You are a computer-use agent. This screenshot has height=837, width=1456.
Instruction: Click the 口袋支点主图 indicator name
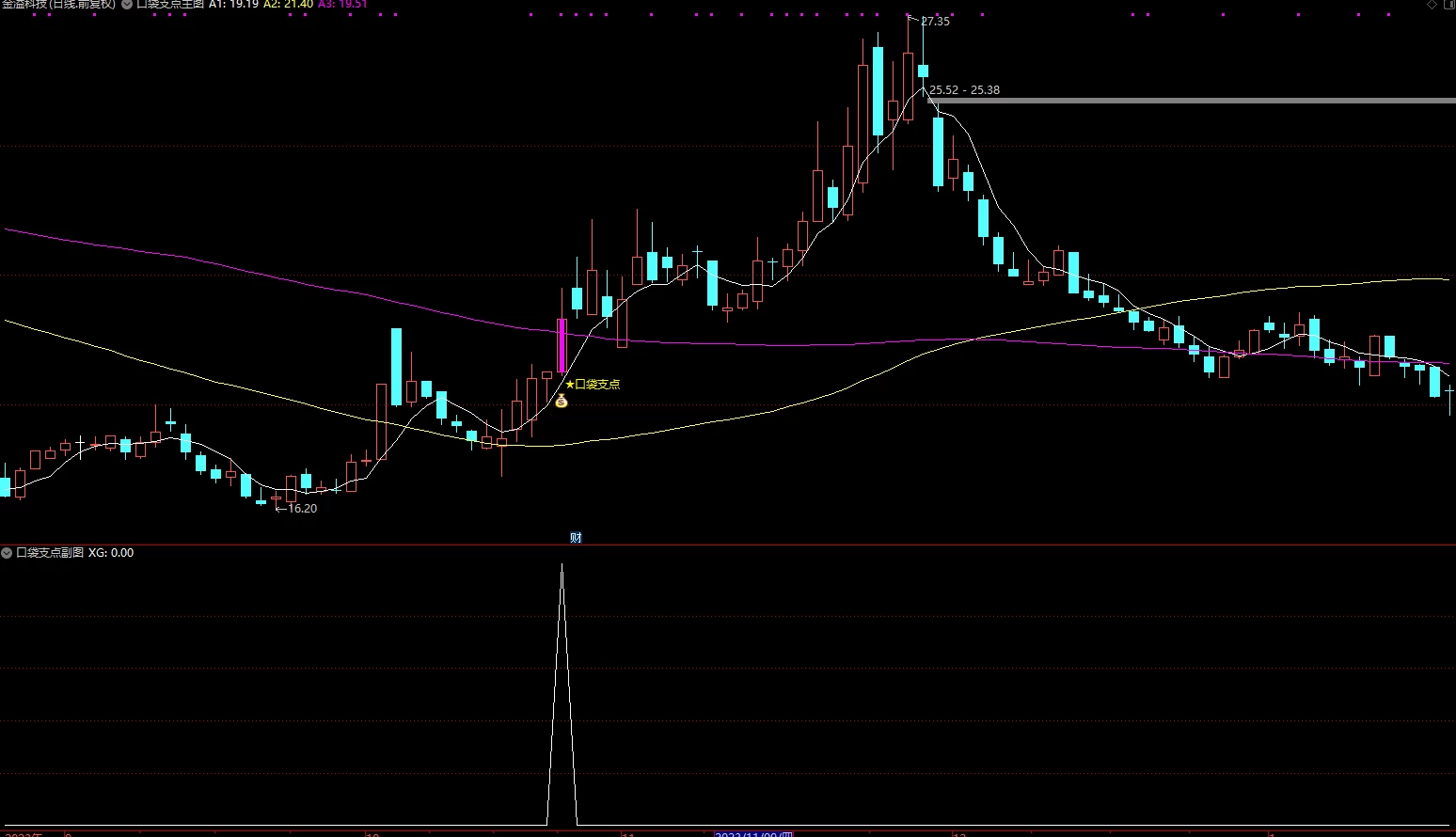[x=170, y=4]
